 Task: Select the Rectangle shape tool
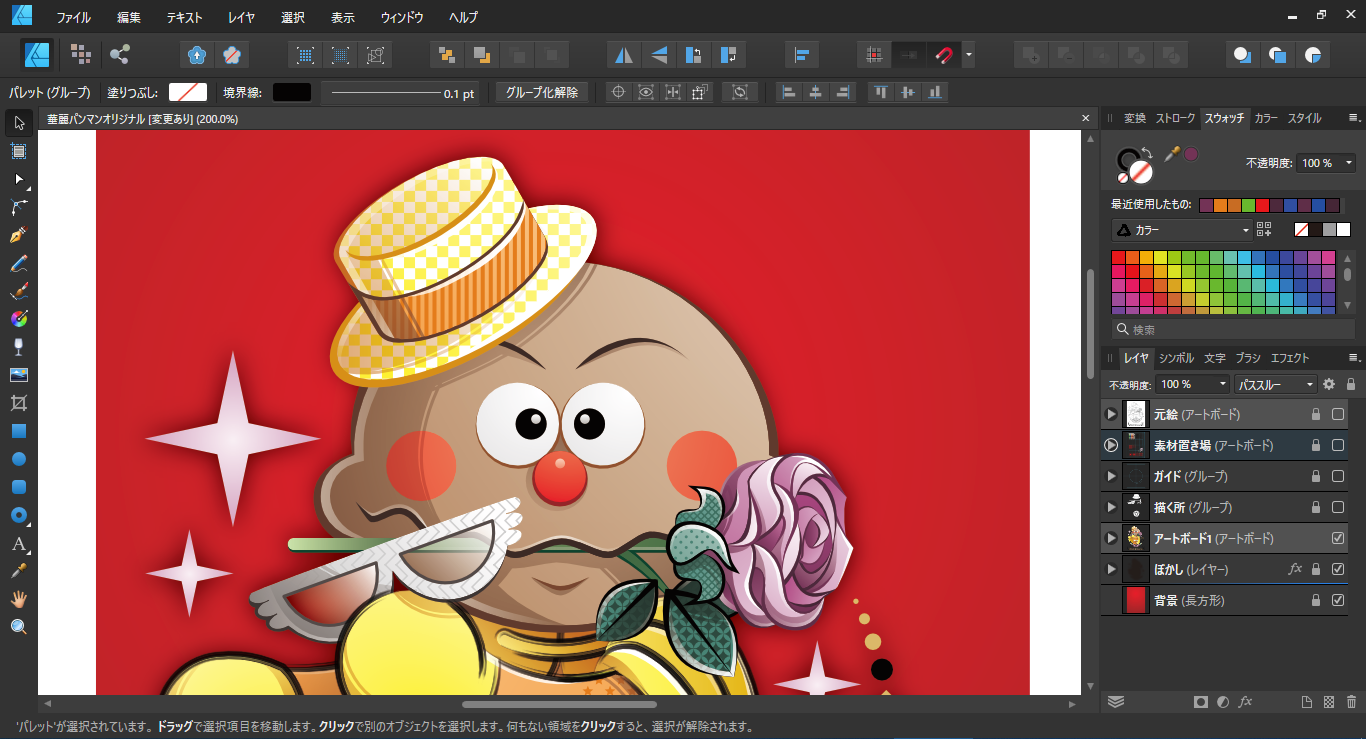pos(18,431)
